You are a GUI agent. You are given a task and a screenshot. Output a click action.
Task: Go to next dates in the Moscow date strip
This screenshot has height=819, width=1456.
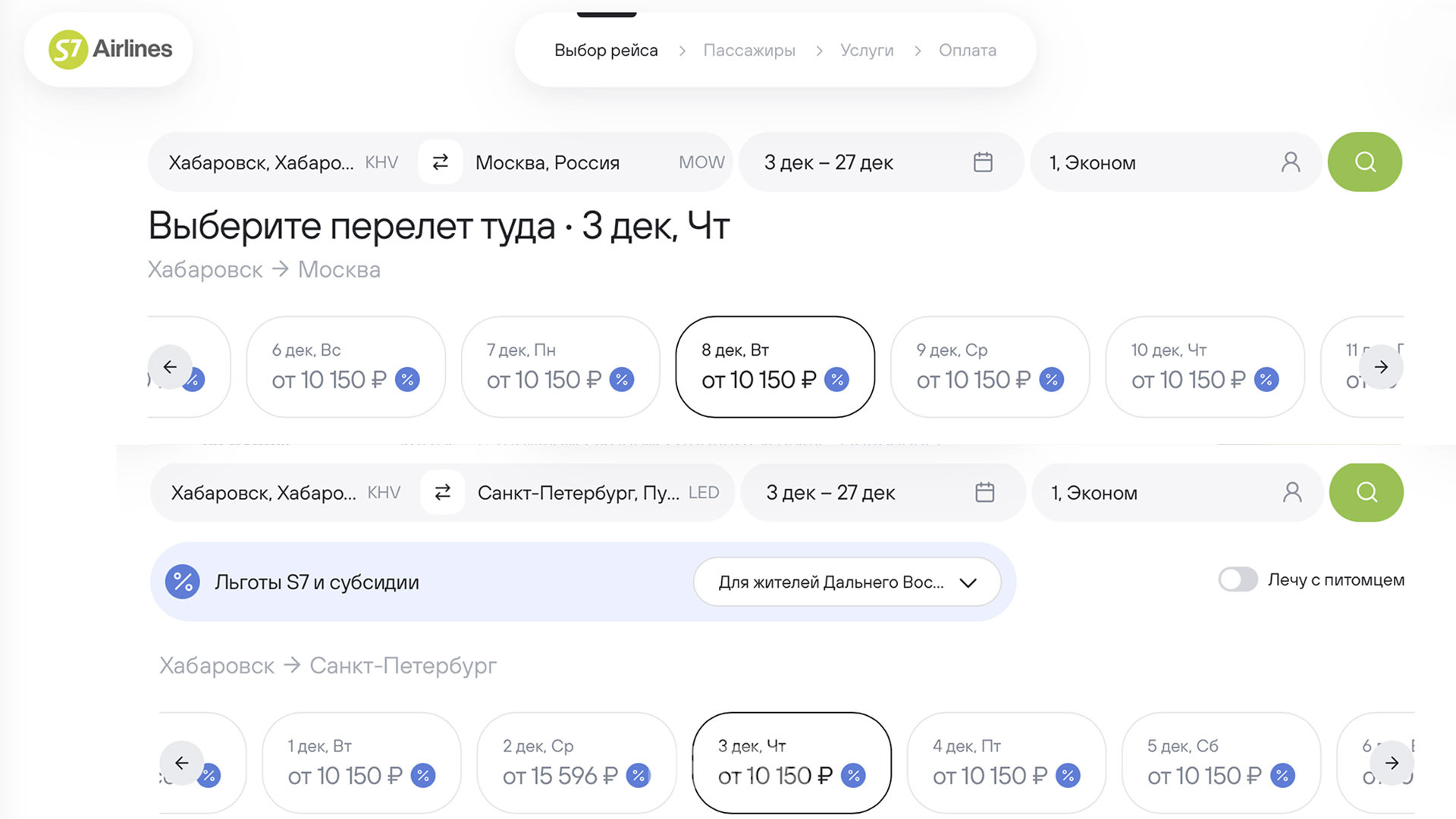tap(1381, 367)
